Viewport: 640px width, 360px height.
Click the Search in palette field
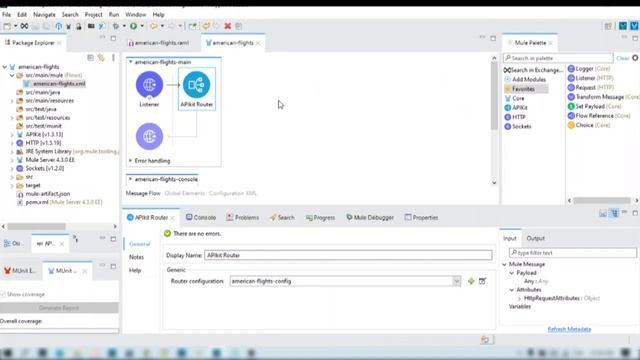tap(558, 58)
